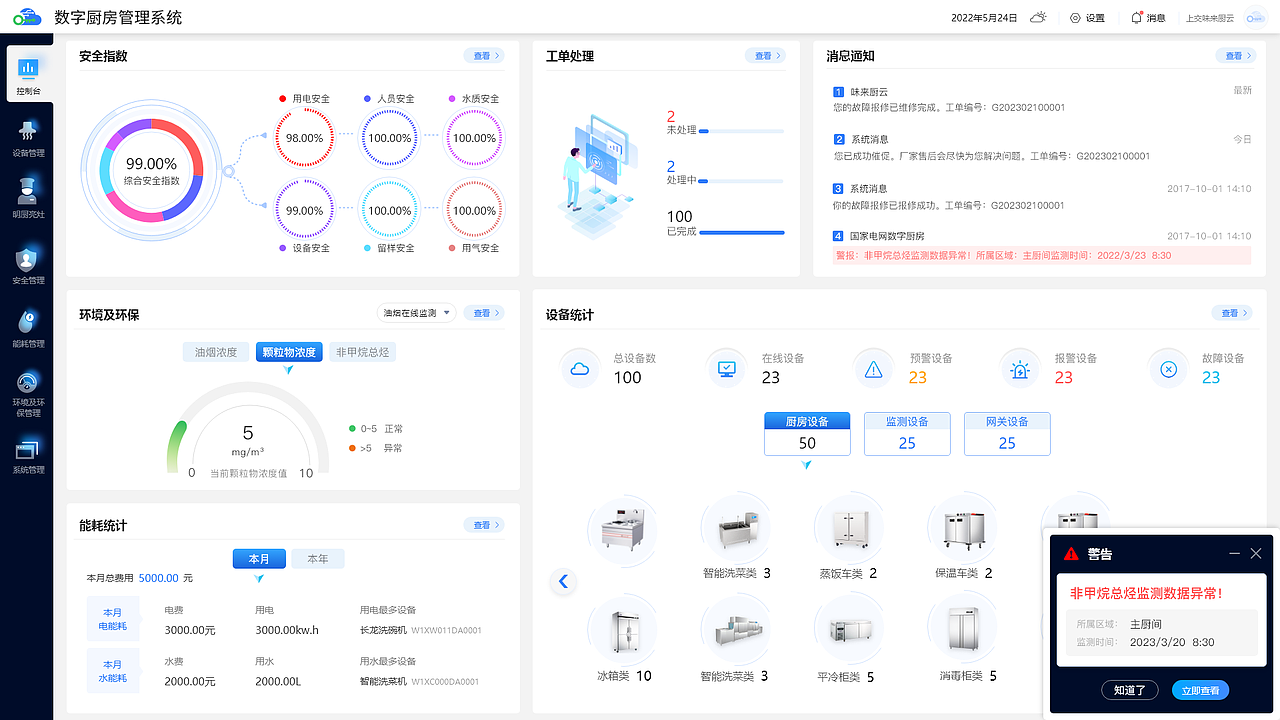1280x720 pixels.
Task: Open the red 警报 非甲烷总烃 message row
Action: (x=1041, y=256)
